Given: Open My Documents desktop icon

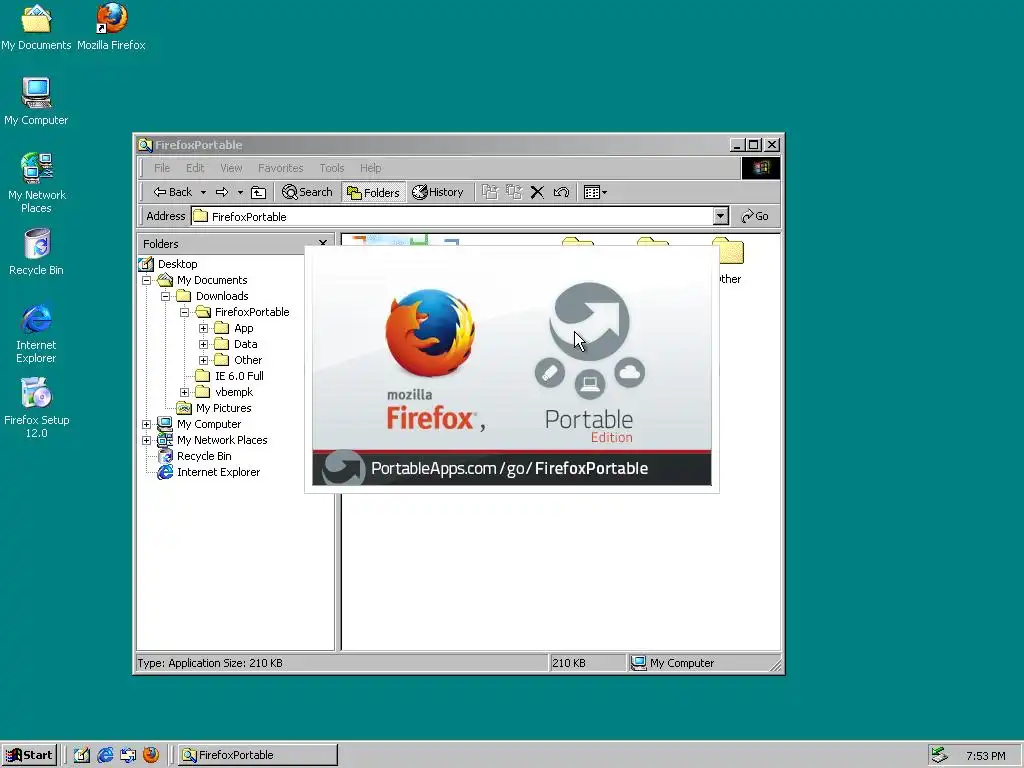Looking at the screenshot, I should point(36,27).
